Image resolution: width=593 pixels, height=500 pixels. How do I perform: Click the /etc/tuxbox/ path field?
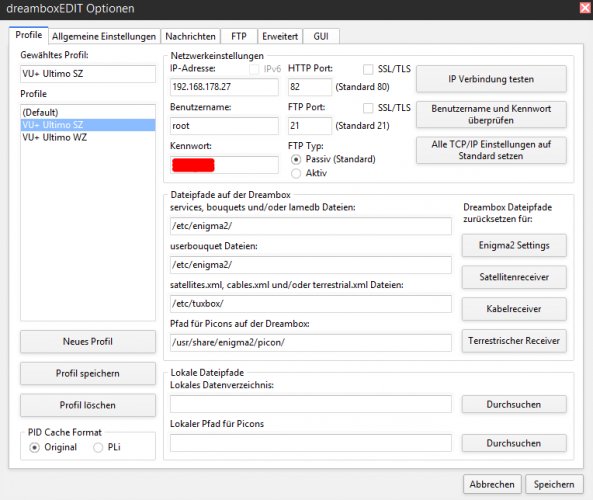310,304
